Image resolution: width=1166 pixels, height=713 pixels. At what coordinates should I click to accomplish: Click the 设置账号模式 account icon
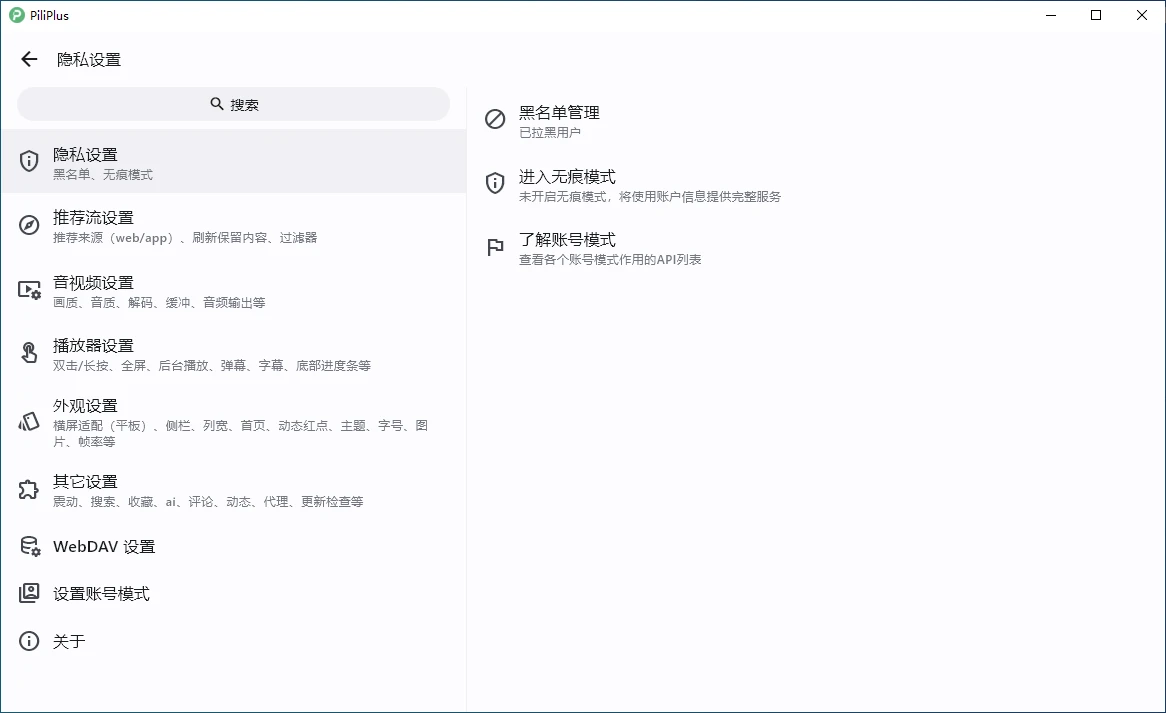tap(28, 593)
